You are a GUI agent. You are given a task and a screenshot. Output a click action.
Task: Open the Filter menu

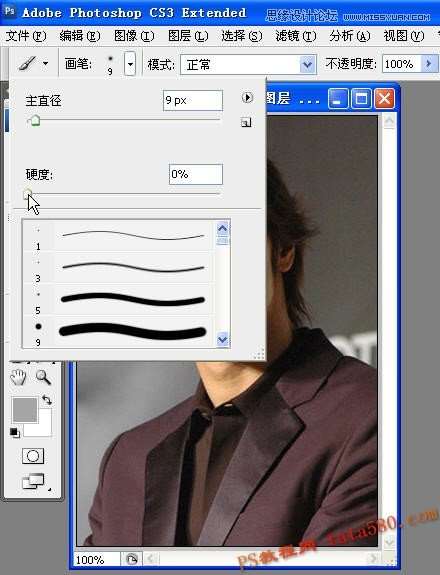click(x=296, y=36)
